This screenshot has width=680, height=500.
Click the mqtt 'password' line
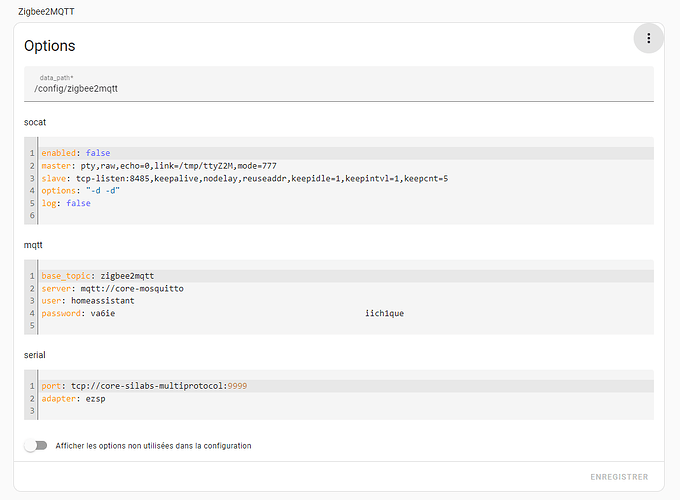pos(347,313)
